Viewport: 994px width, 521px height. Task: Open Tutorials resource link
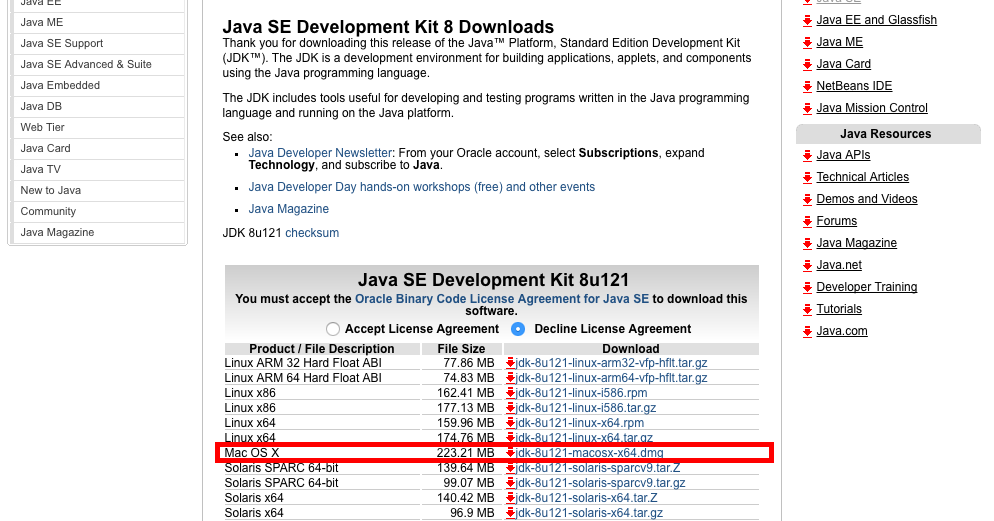click(839, 309)
